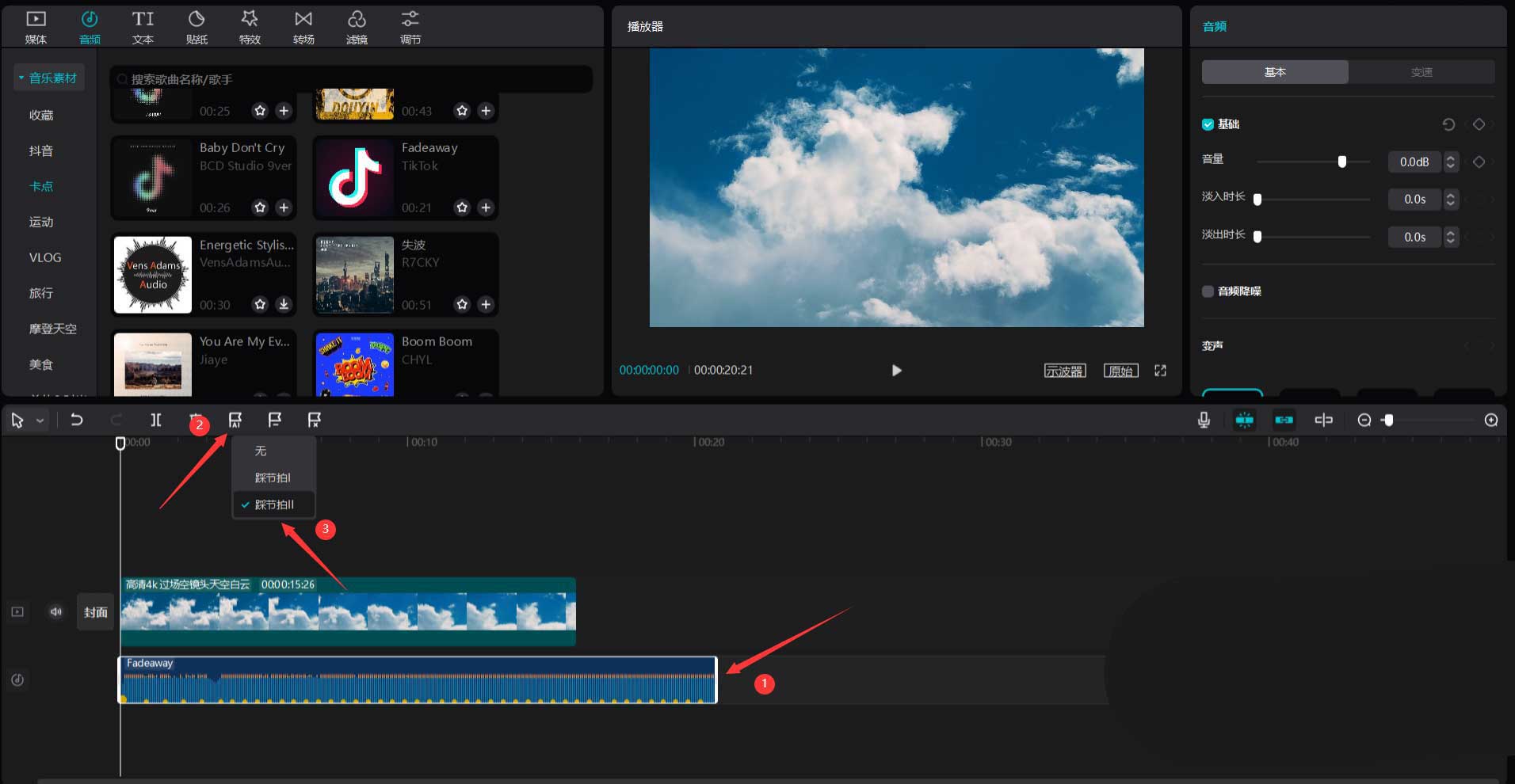Open the 特效 effects tab

point(250,26)
